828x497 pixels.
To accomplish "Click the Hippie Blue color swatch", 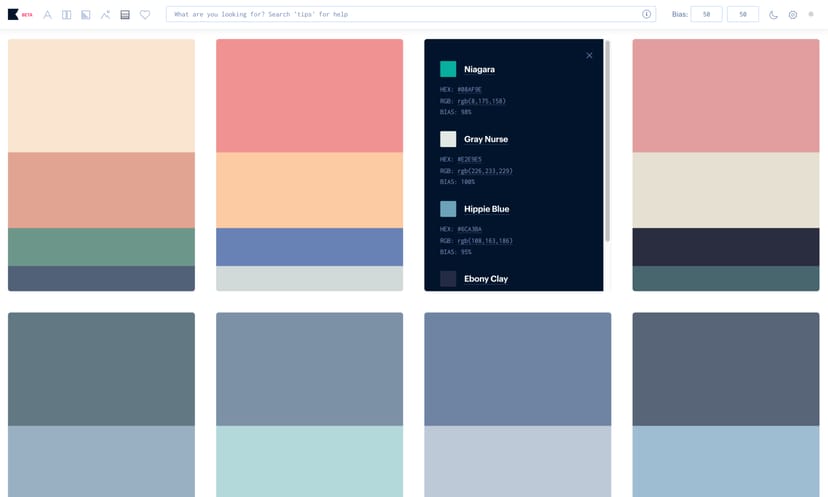I will tap(448, 209).
